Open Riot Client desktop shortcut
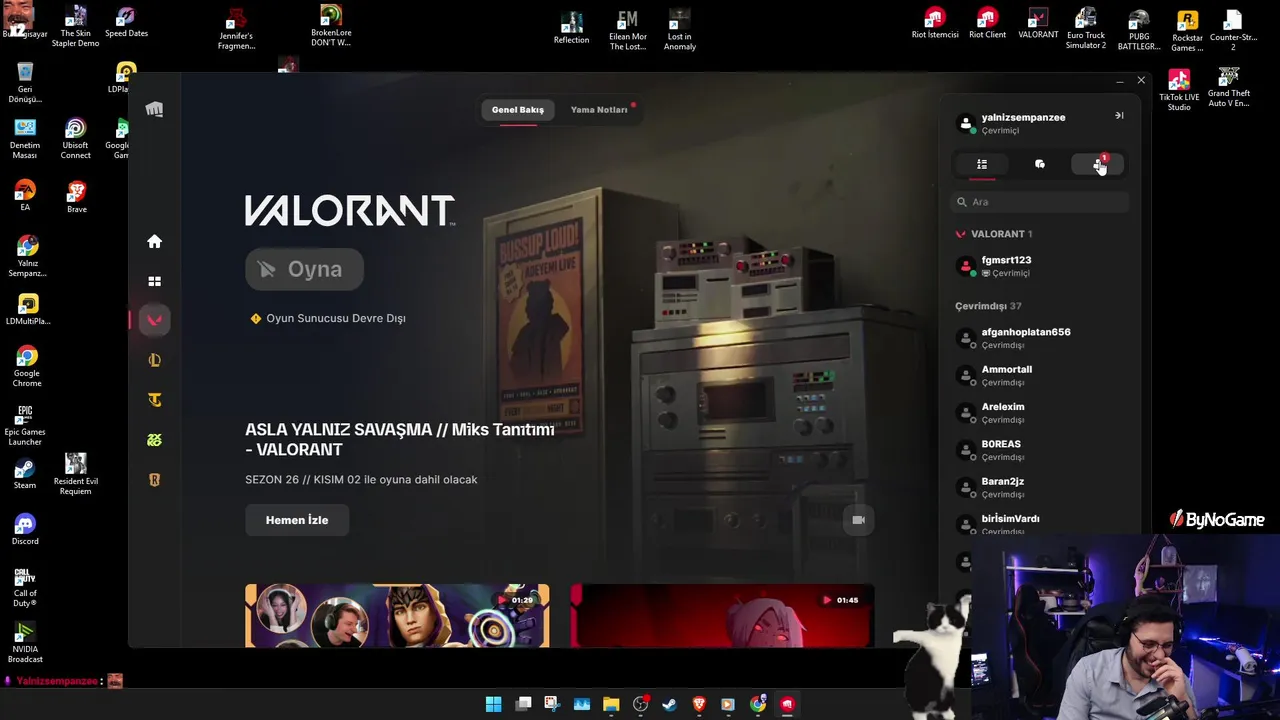Viewport: 1280px width, 720px height. click(987, 24)
